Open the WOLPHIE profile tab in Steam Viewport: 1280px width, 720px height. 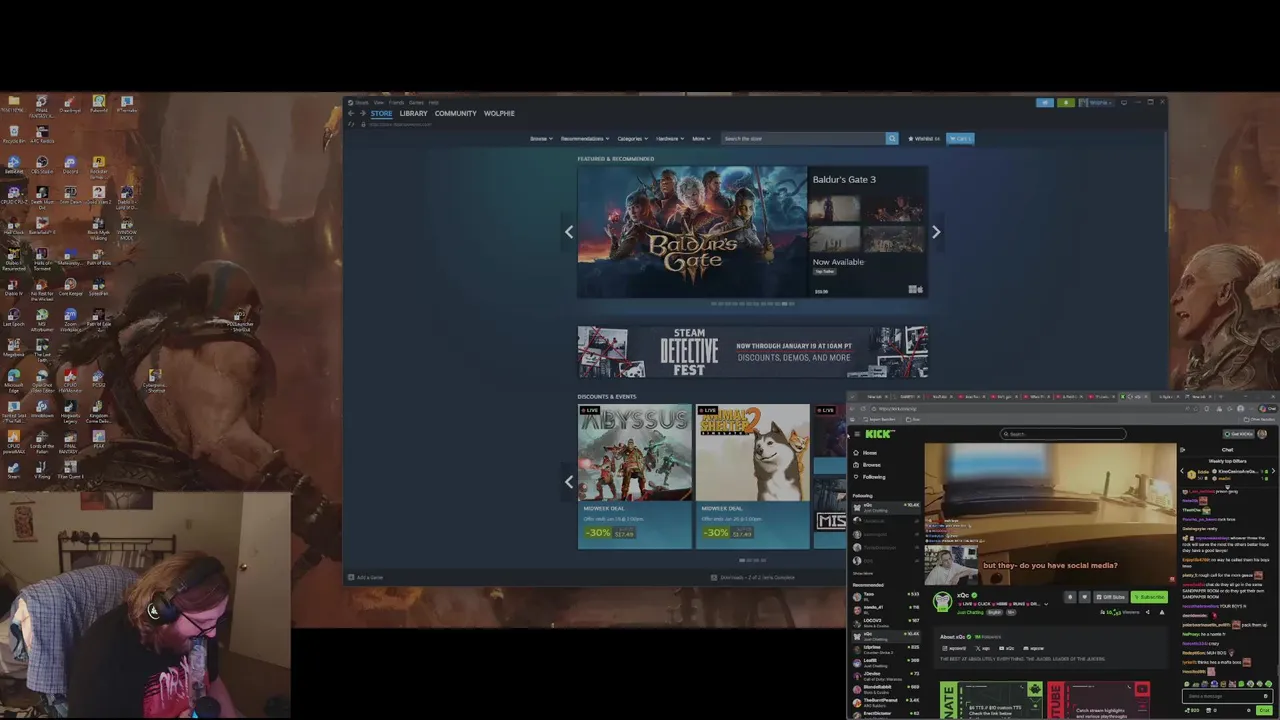point(499,113)
